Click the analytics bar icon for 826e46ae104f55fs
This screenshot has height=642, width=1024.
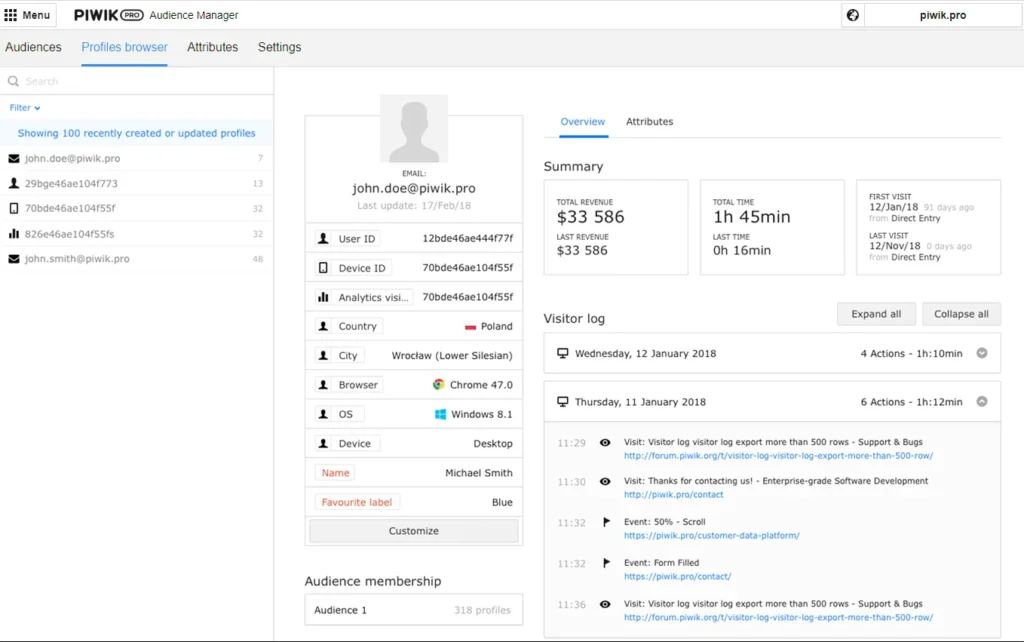pyautogui.click(x=14, y=234)
